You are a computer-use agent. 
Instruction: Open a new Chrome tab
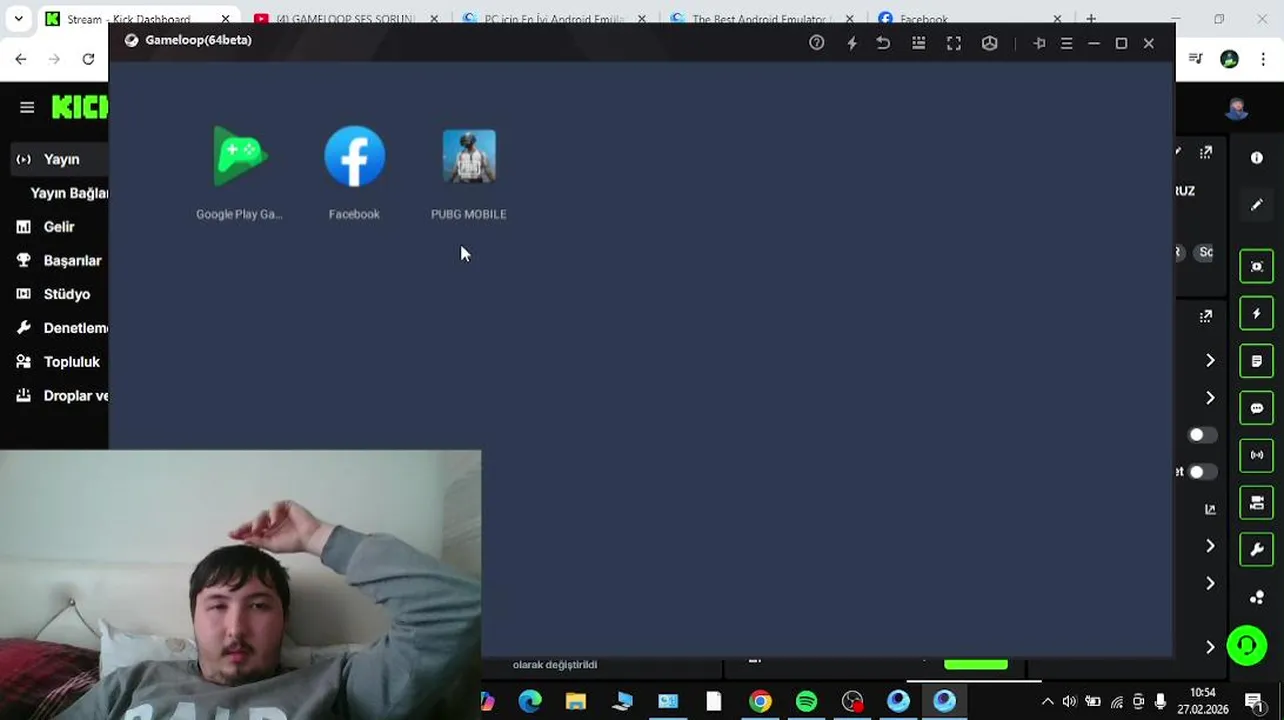coord(1091,19)
